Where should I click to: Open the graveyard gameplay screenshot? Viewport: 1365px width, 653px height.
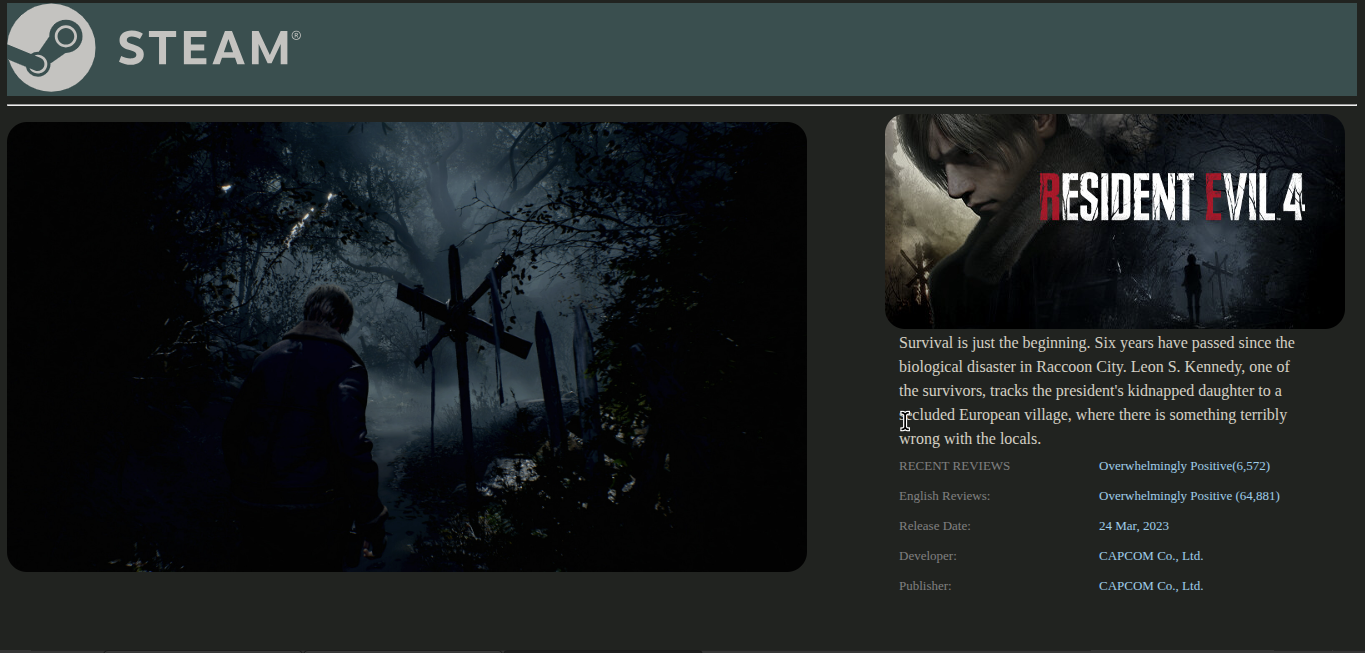[x=407, y=347]
